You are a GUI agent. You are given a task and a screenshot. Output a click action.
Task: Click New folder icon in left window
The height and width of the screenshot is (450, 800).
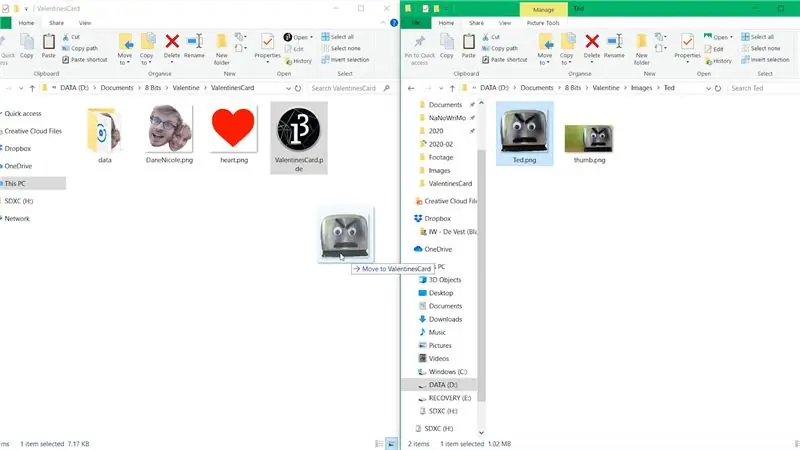tap(221, 49)
